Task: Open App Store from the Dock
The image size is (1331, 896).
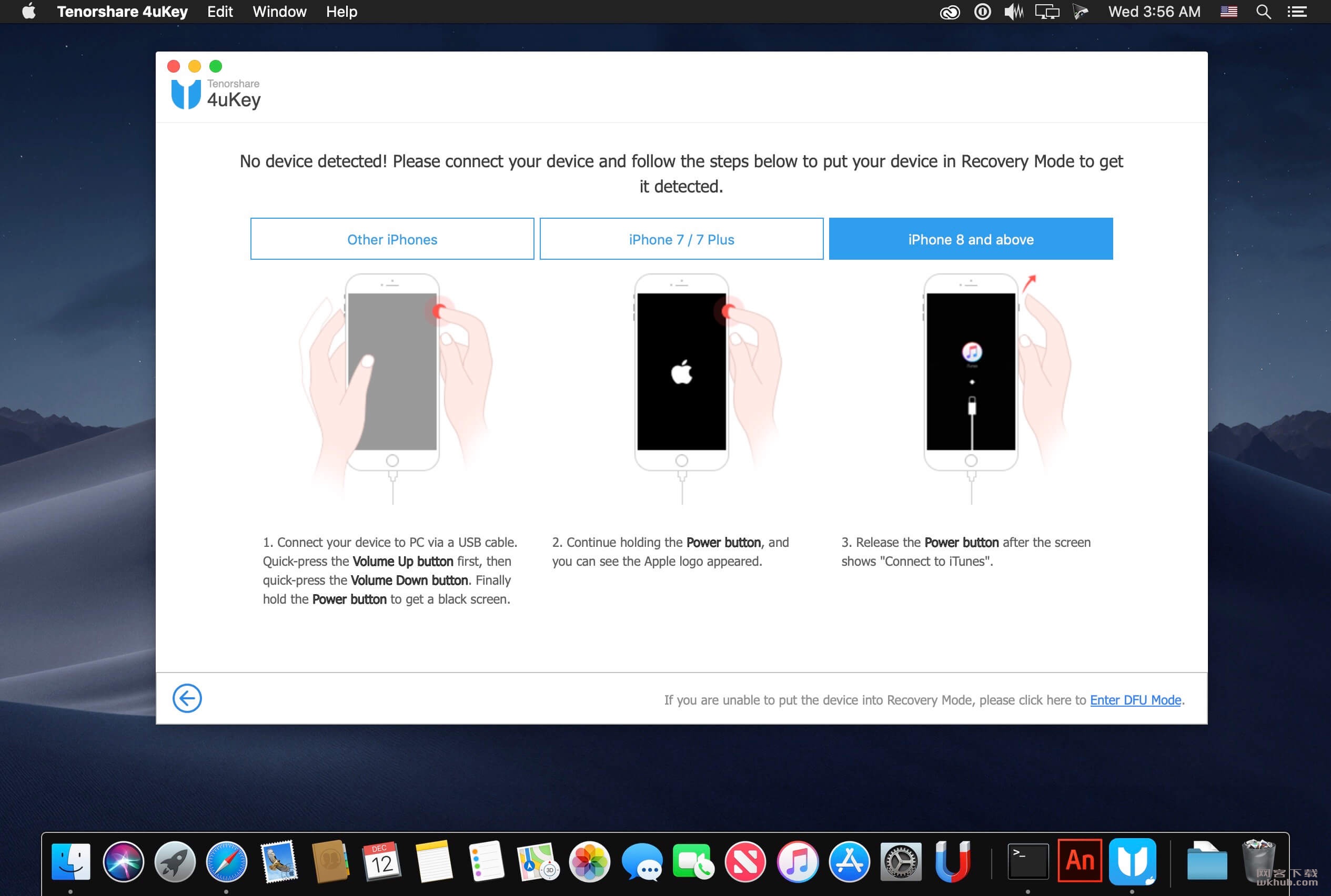Action: click(x=849, y=861)
